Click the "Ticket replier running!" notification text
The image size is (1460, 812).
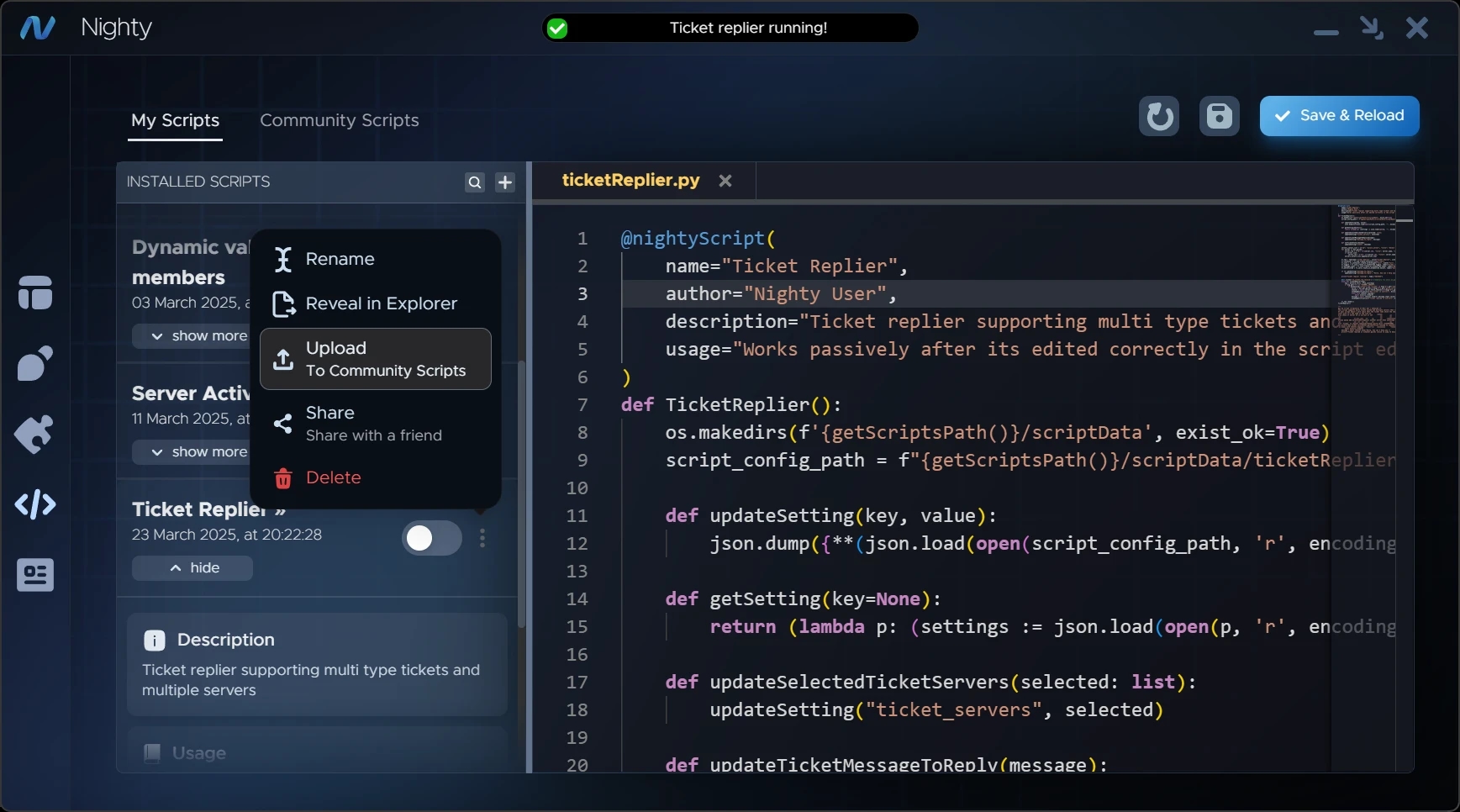point(748,28)
